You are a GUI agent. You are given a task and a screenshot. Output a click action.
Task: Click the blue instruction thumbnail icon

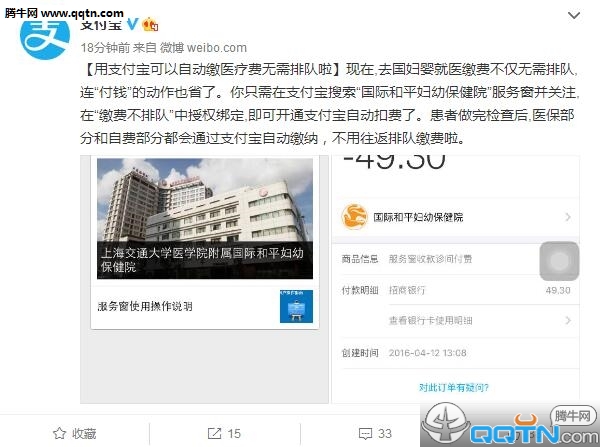(x=296, y=306)
